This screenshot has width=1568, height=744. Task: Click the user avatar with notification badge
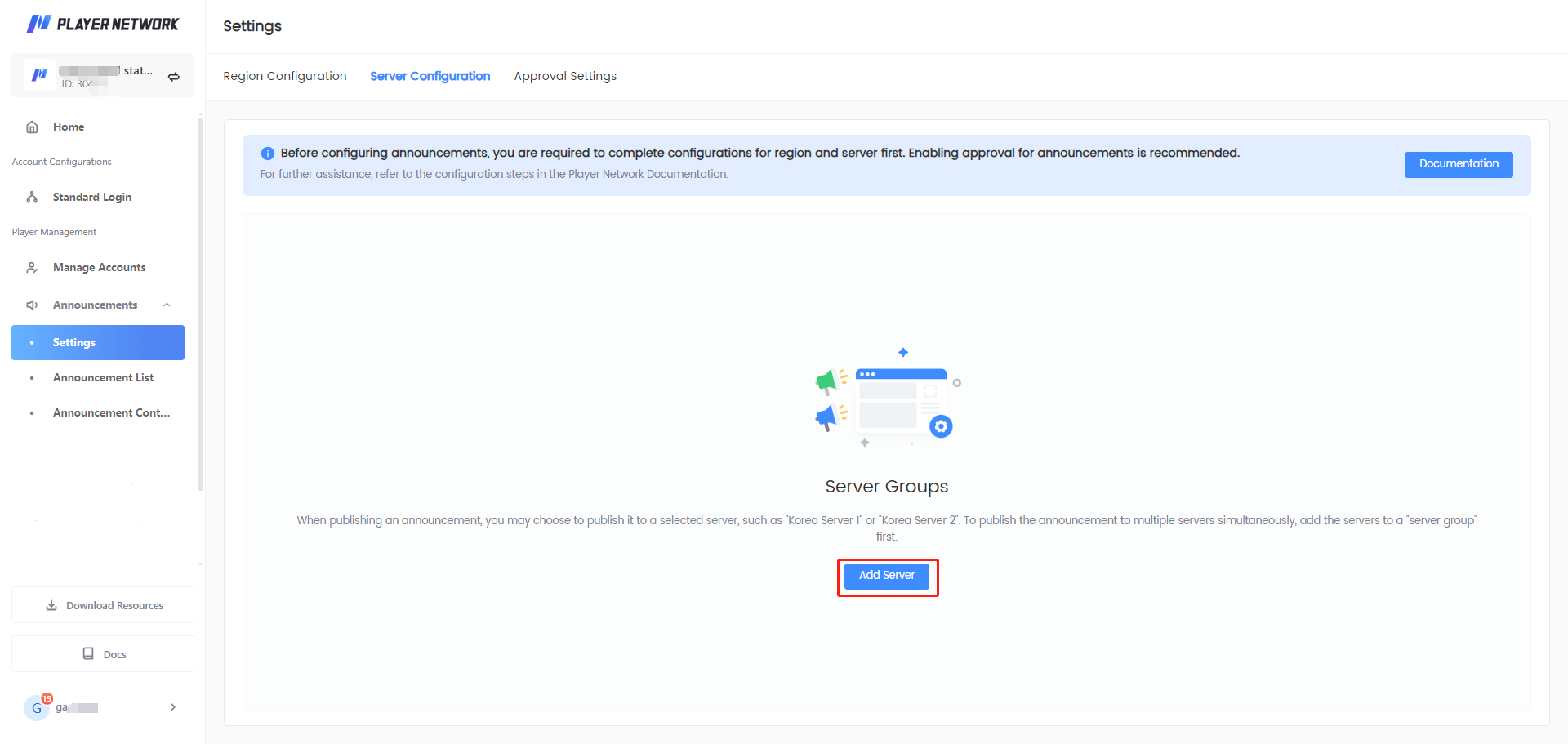click(38, 707)
